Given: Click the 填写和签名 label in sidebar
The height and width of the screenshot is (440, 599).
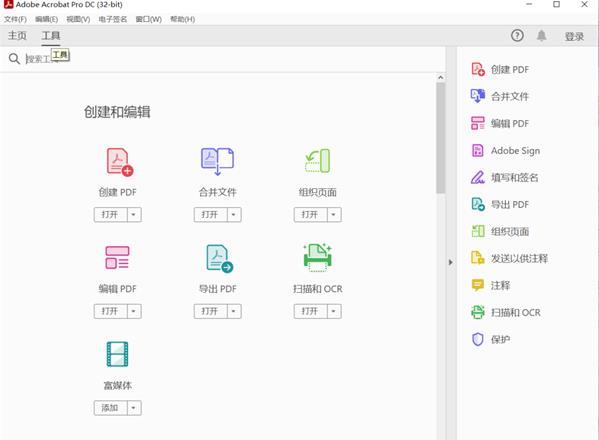Looking at the screenshot, I should tap(515, 178).
